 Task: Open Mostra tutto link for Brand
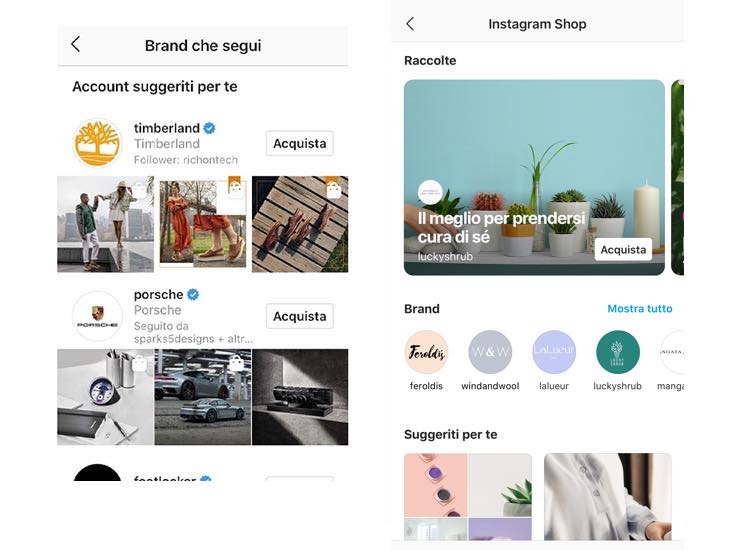(x=639, y=309)
